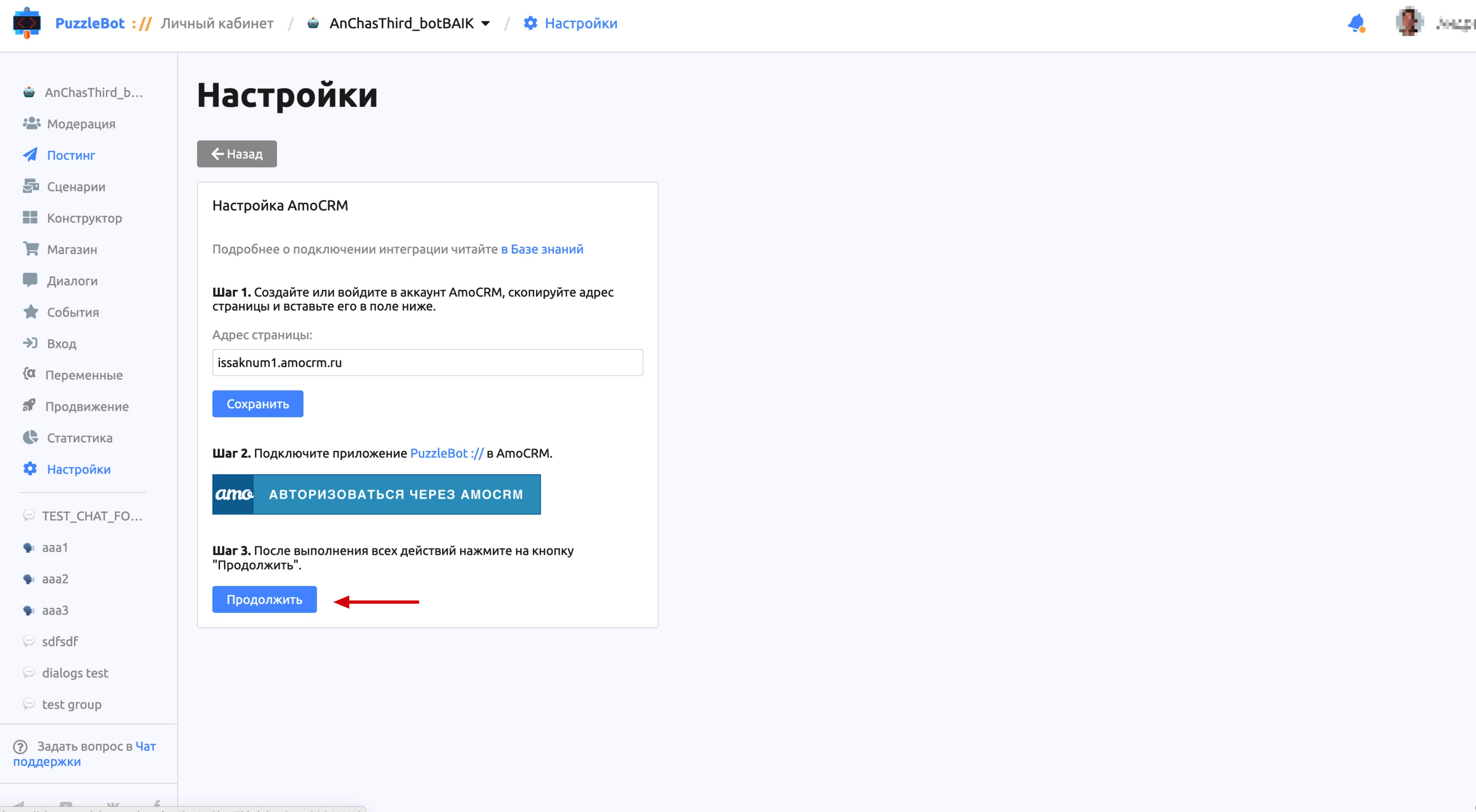The width and height of the screenshot is (1476, 812).
Task: Open the notifications bell
Action: coord(1356,23)
